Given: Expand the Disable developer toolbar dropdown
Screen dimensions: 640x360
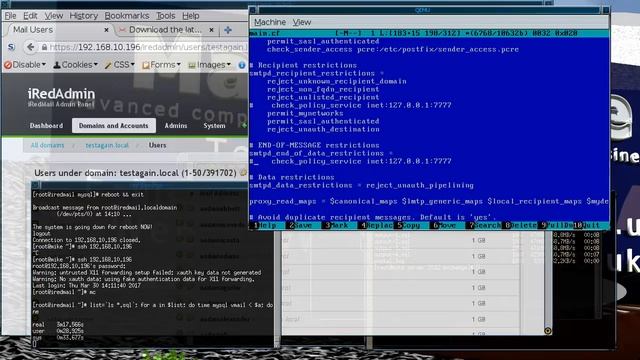Looking at the screenshot, I should pyautogui.click(x=25, y=64).
